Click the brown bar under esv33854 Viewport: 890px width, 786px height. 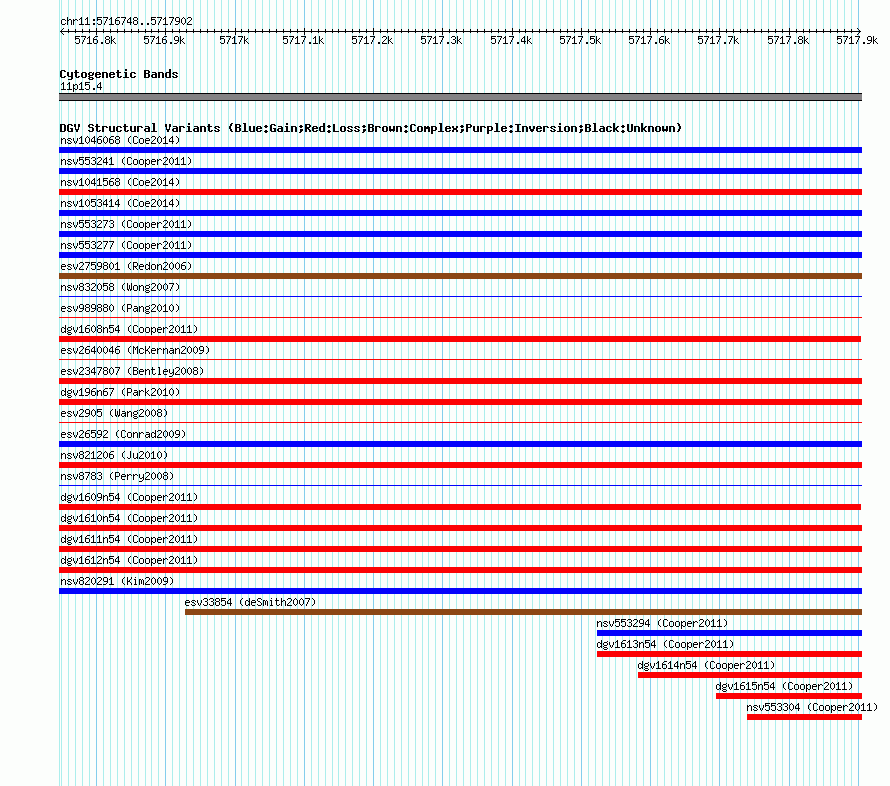tap(523, 612)
